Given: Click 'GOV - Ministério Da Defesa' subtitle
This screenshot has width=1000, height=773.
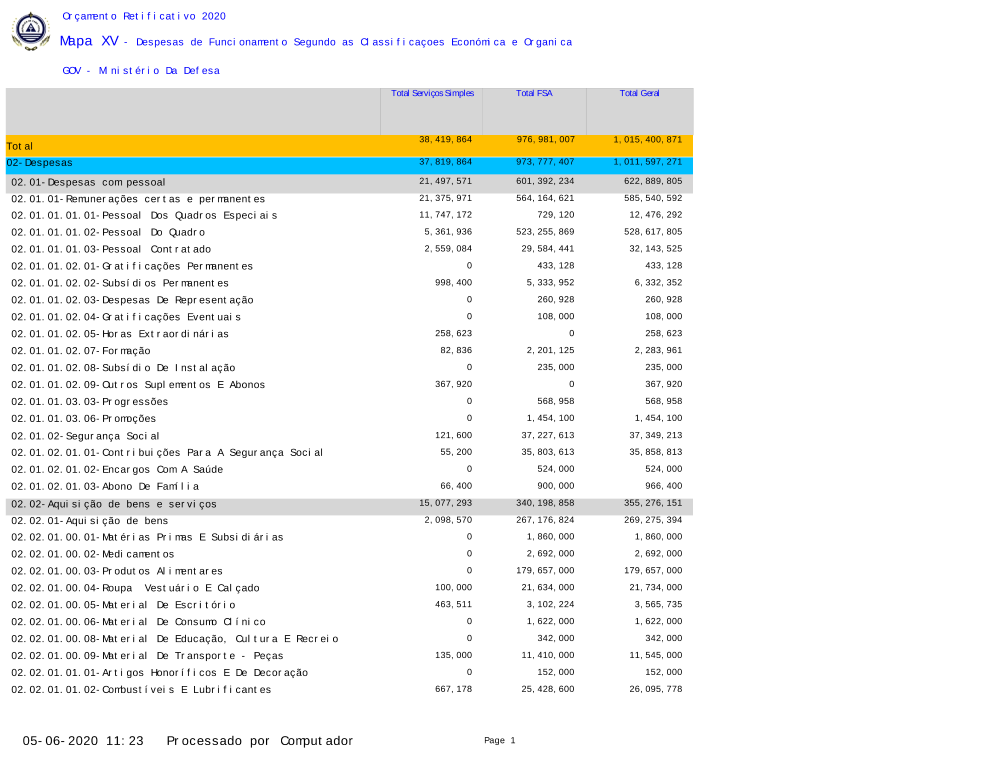Looking at the screenshot, I should tap(140, 71).
